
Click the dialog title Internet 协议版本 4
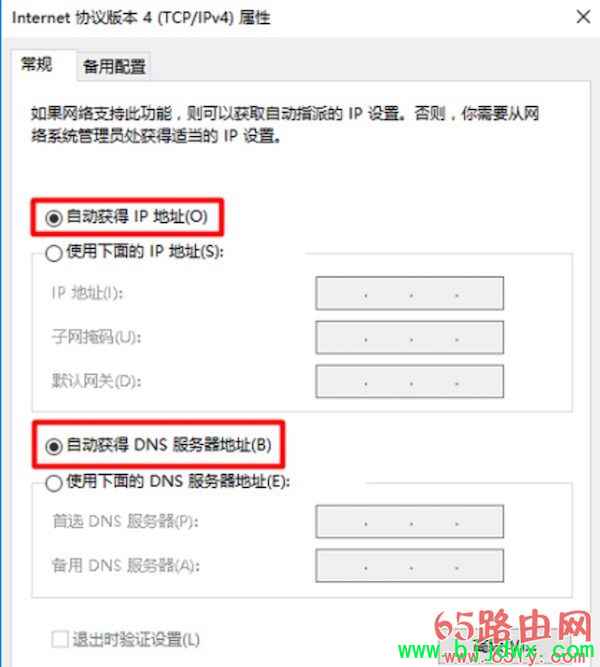[x=141, y=18]
